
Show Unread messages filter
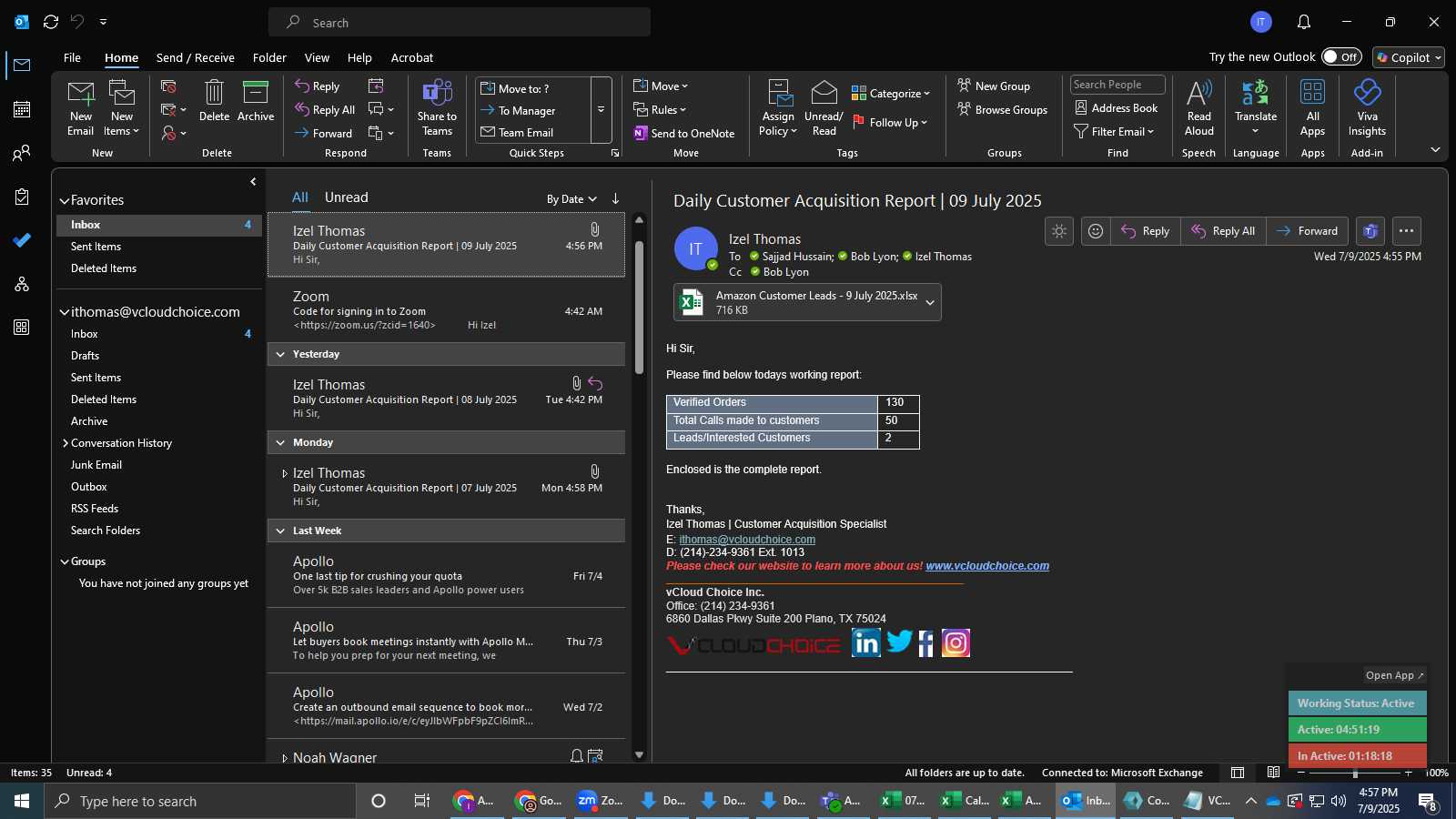347,197
